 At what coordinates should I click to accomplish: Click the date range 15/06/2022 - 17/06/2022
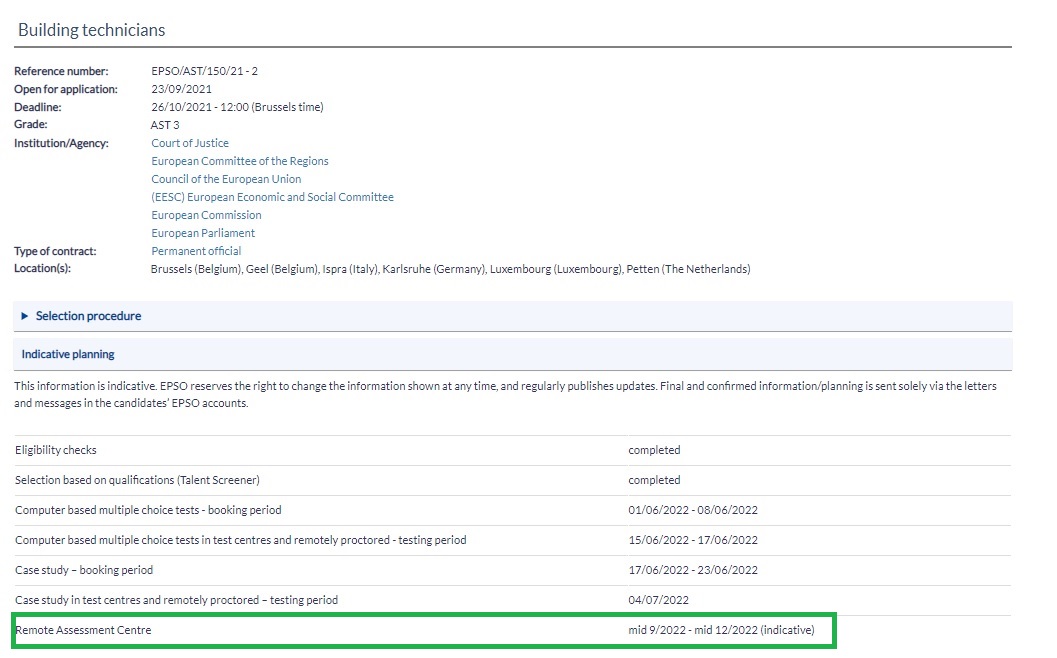[693, 540]
